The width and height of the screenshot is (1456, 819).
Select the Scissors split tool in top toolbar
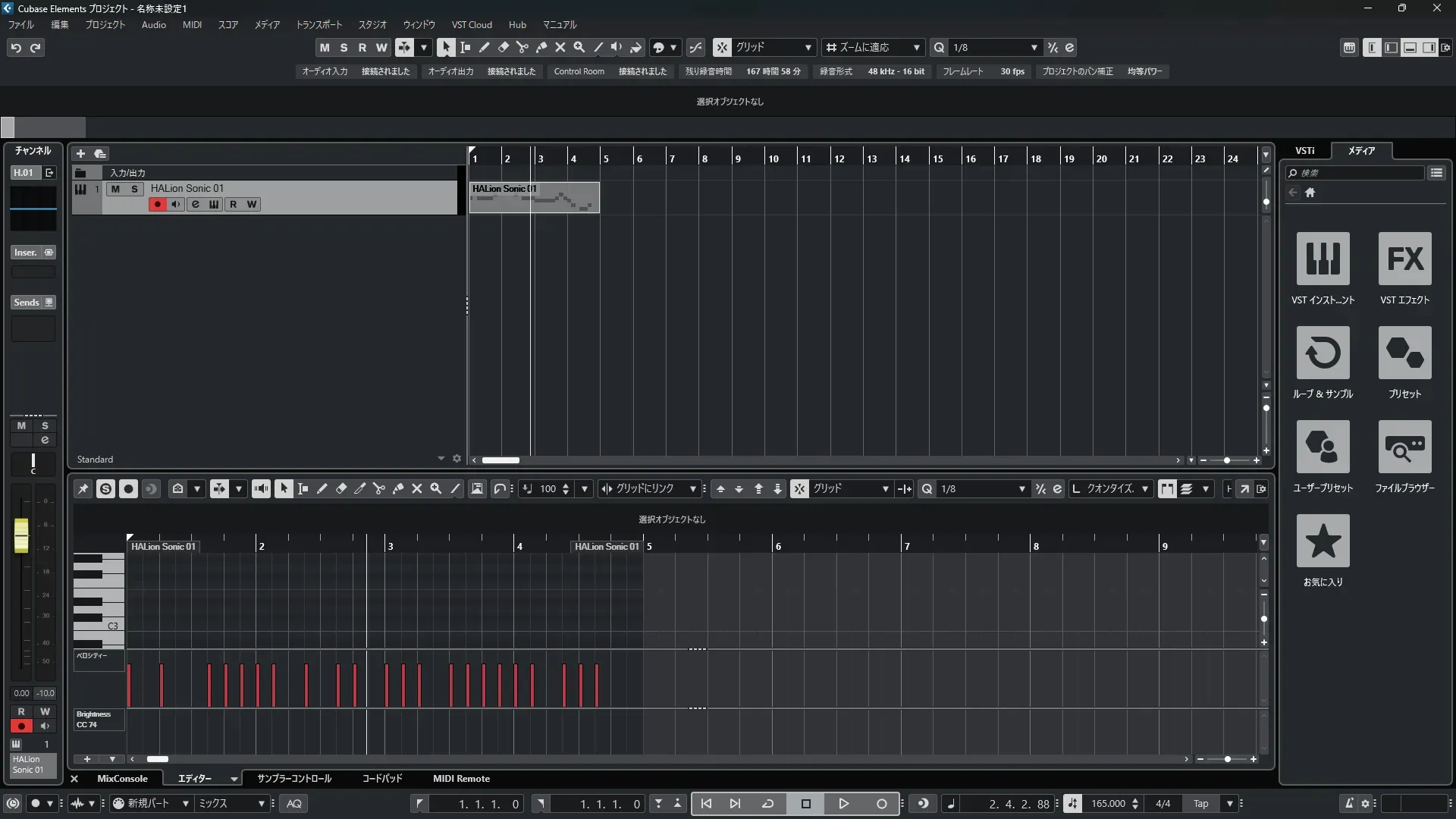(522, 47)
